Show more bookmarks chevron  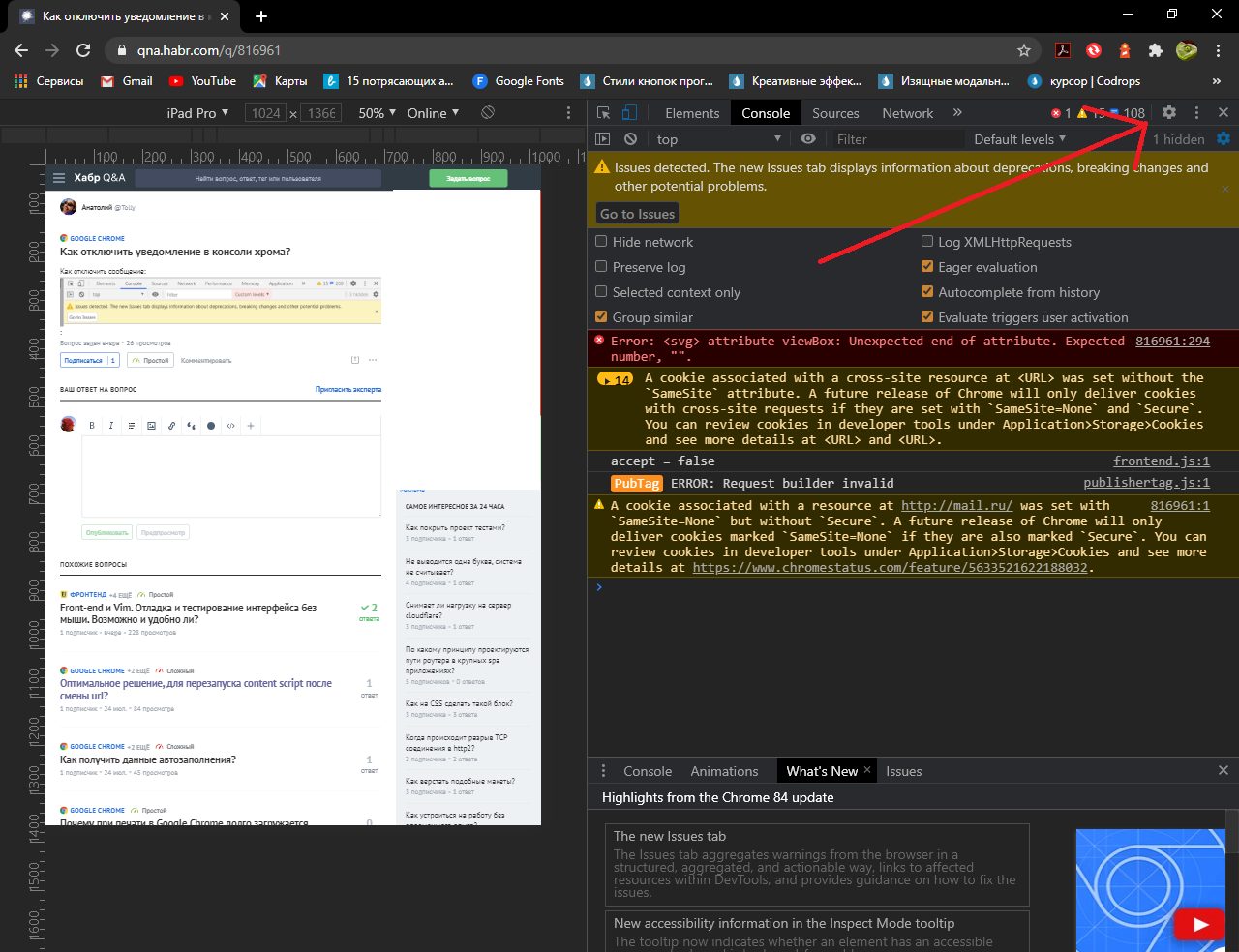pyautogui.click(x=1217, y=81)
